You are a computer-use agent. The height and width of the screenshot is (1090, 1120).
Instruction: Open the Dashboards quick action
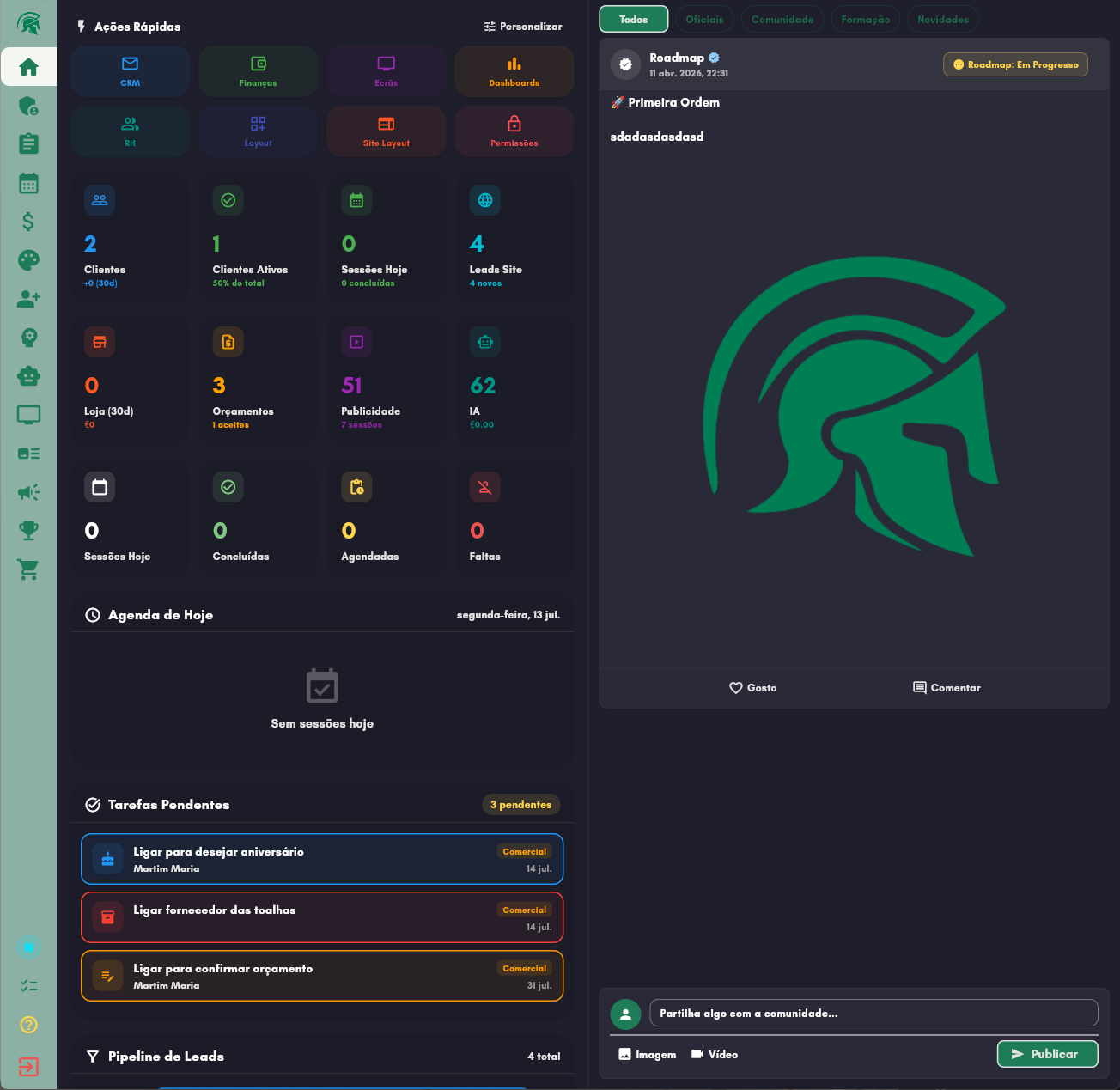514,71
